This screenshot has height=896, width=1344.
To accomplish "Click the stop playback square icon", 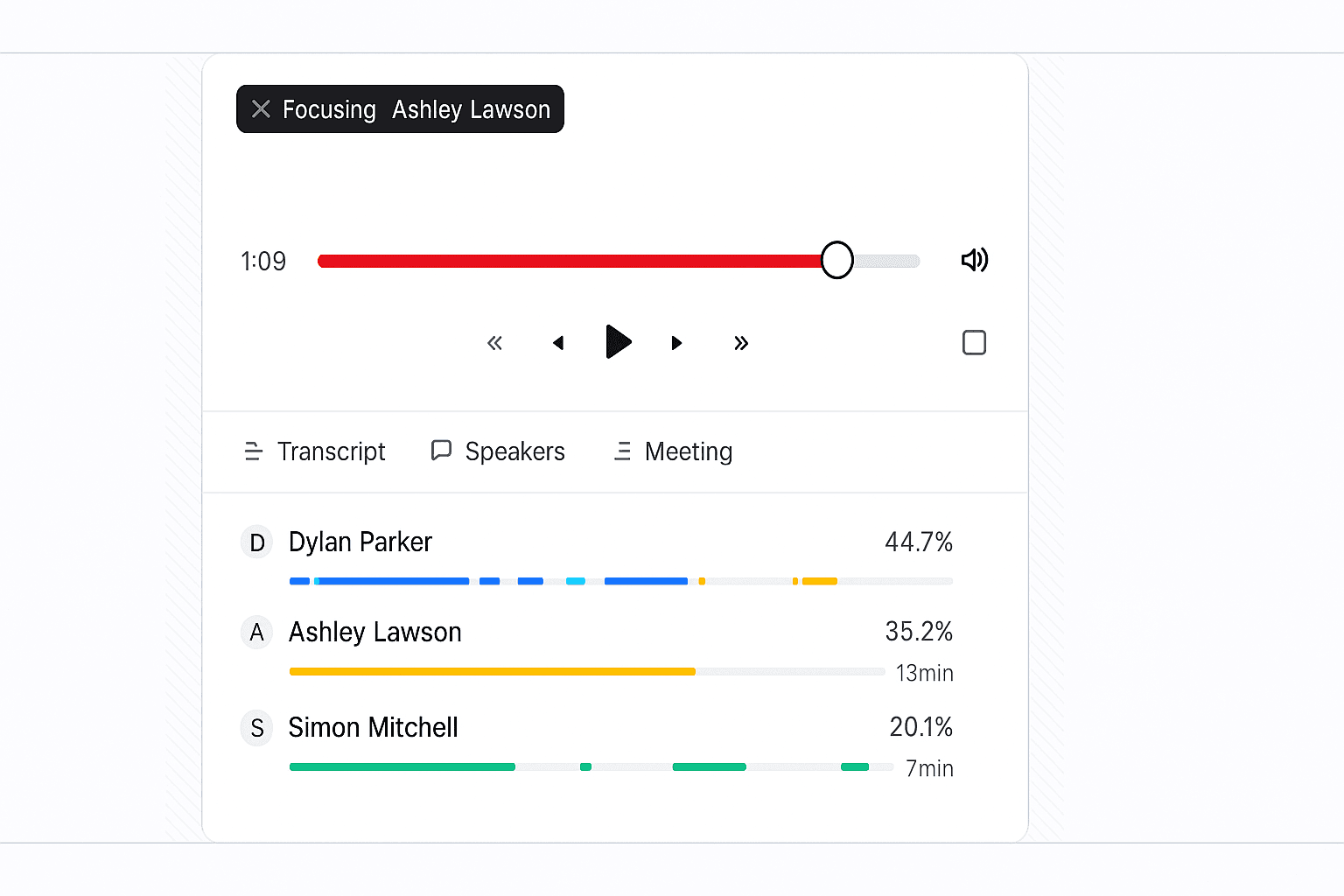I will click(x=974, y=342).
